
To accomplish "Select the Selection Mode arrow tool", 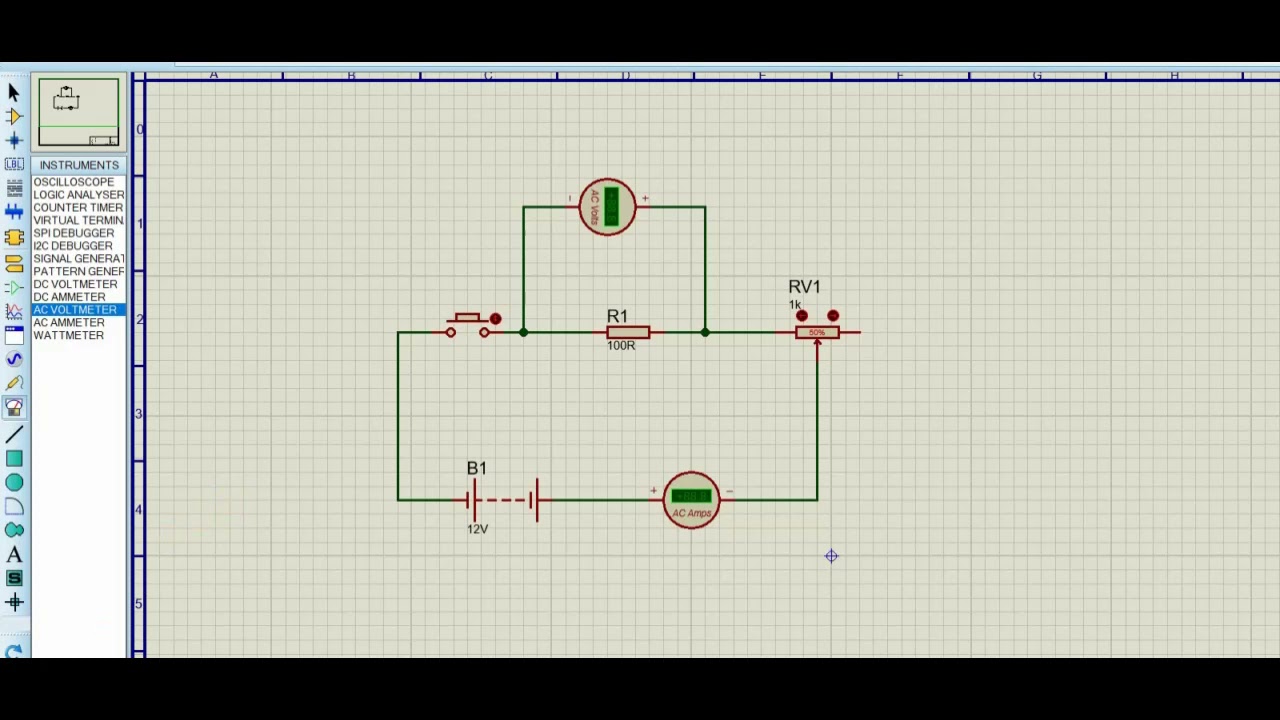I will [x=14, y=92].
